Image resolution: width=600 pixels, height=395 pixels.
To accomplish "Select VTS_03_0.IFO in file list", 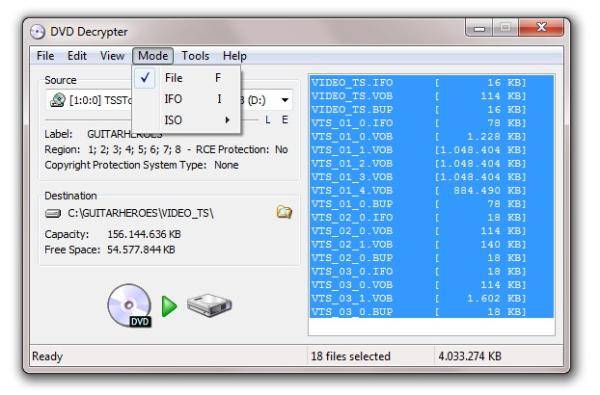I will click(432, 271).
